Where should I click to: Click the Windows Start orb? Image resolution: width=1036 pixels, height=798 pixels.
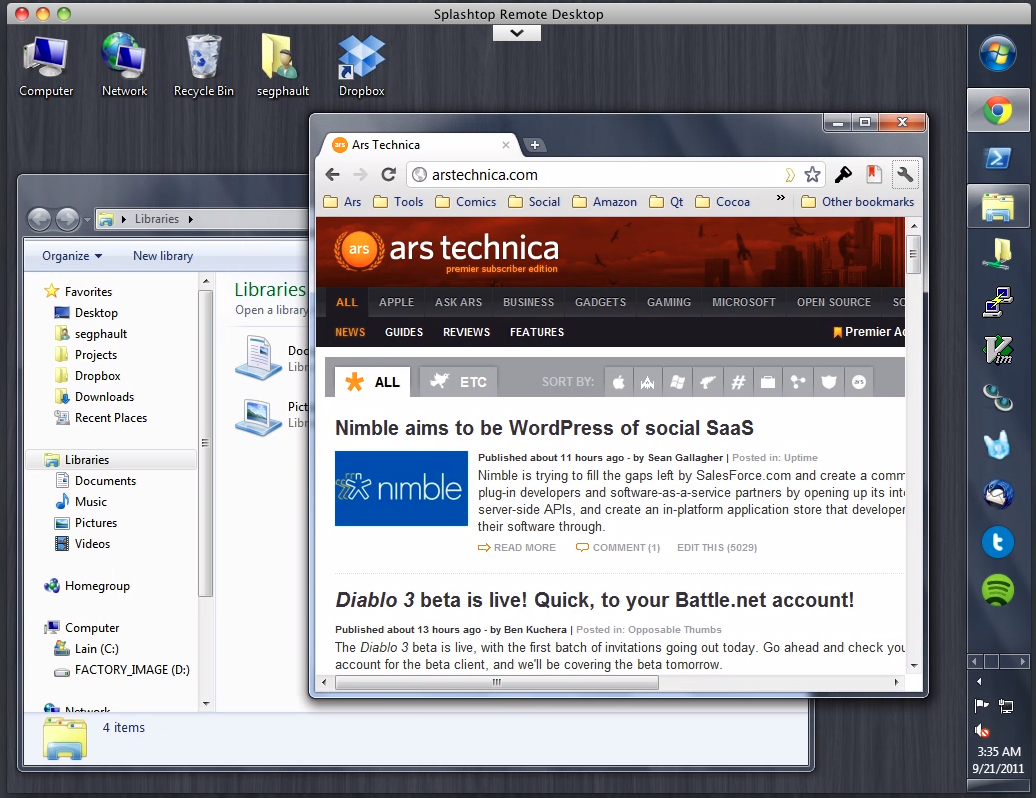(x=997, y=54)
